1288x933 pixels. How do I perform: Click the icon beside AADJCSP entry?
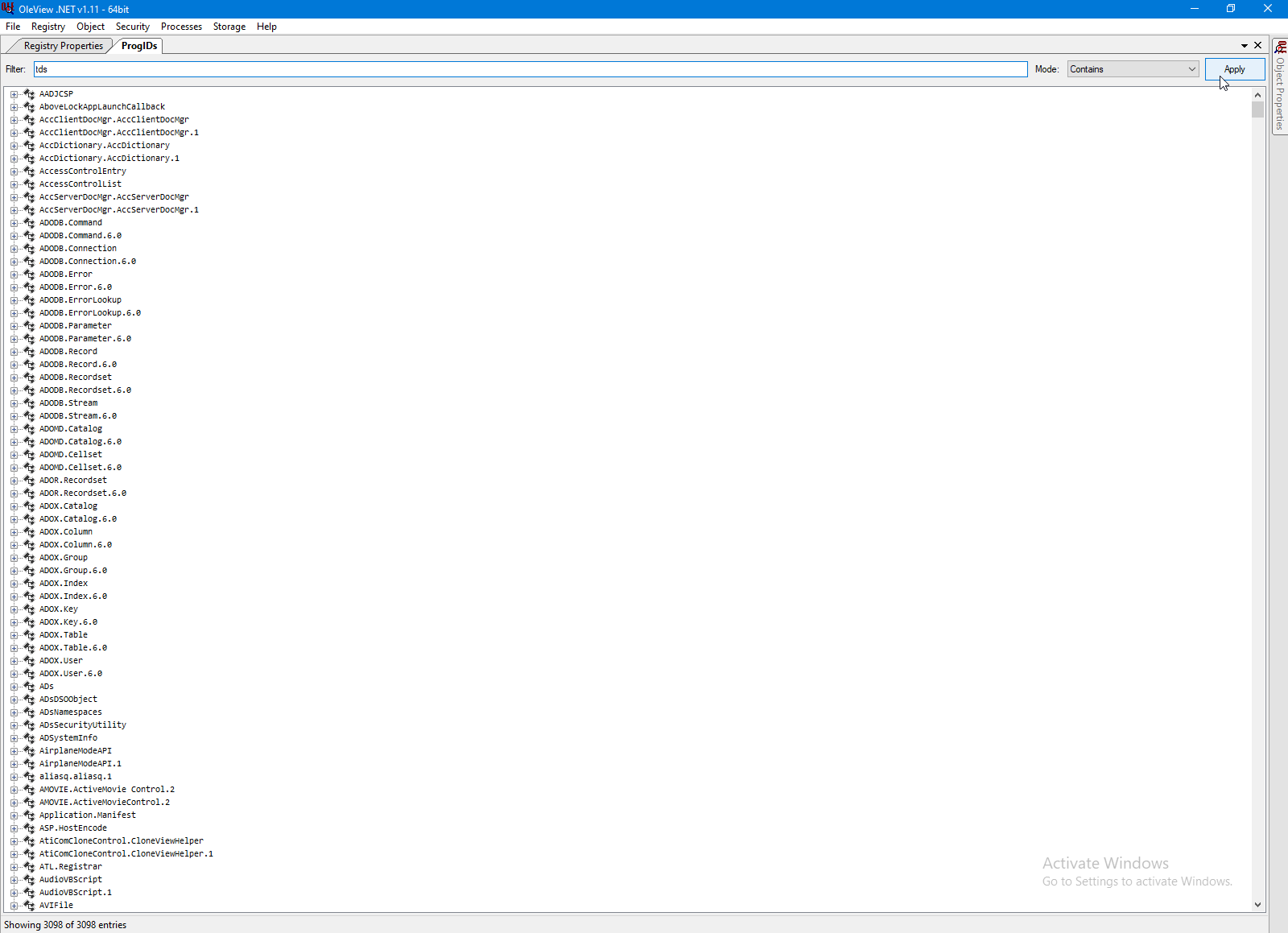pyautogui.click(x=29, y=94)
